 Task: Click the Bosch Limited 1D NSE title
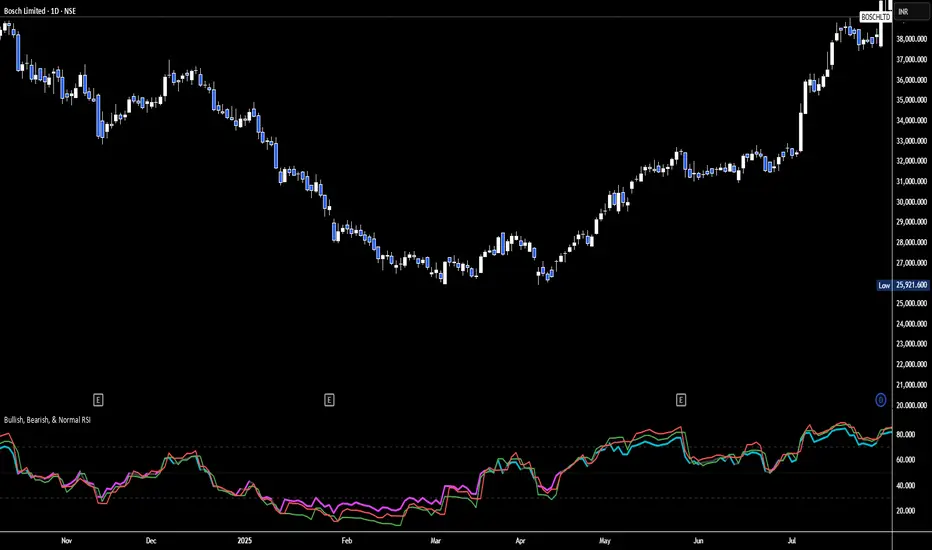pyautogui.click(x=40, y=11)
